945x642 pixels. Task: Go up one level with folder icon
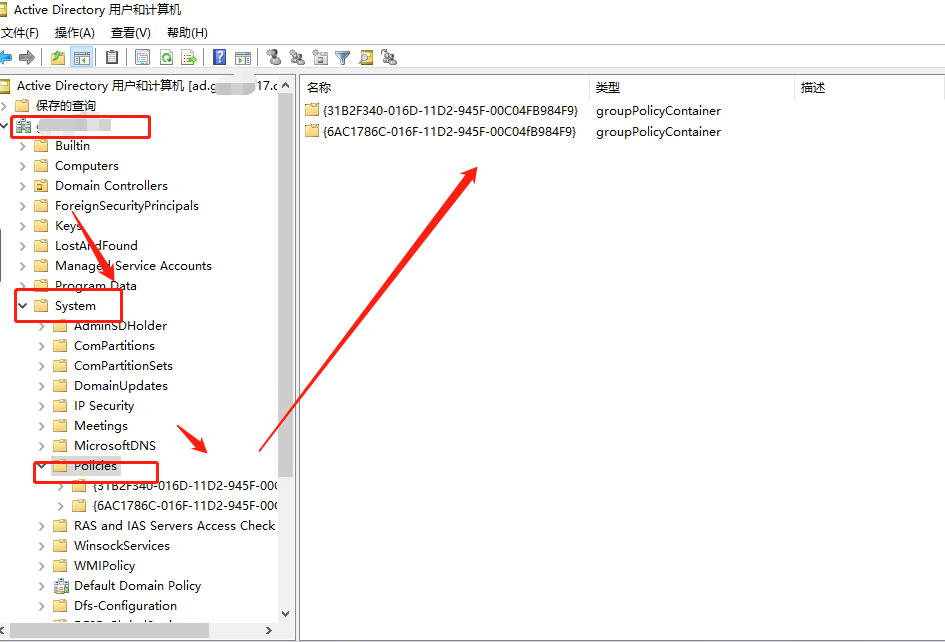point(58,58)
